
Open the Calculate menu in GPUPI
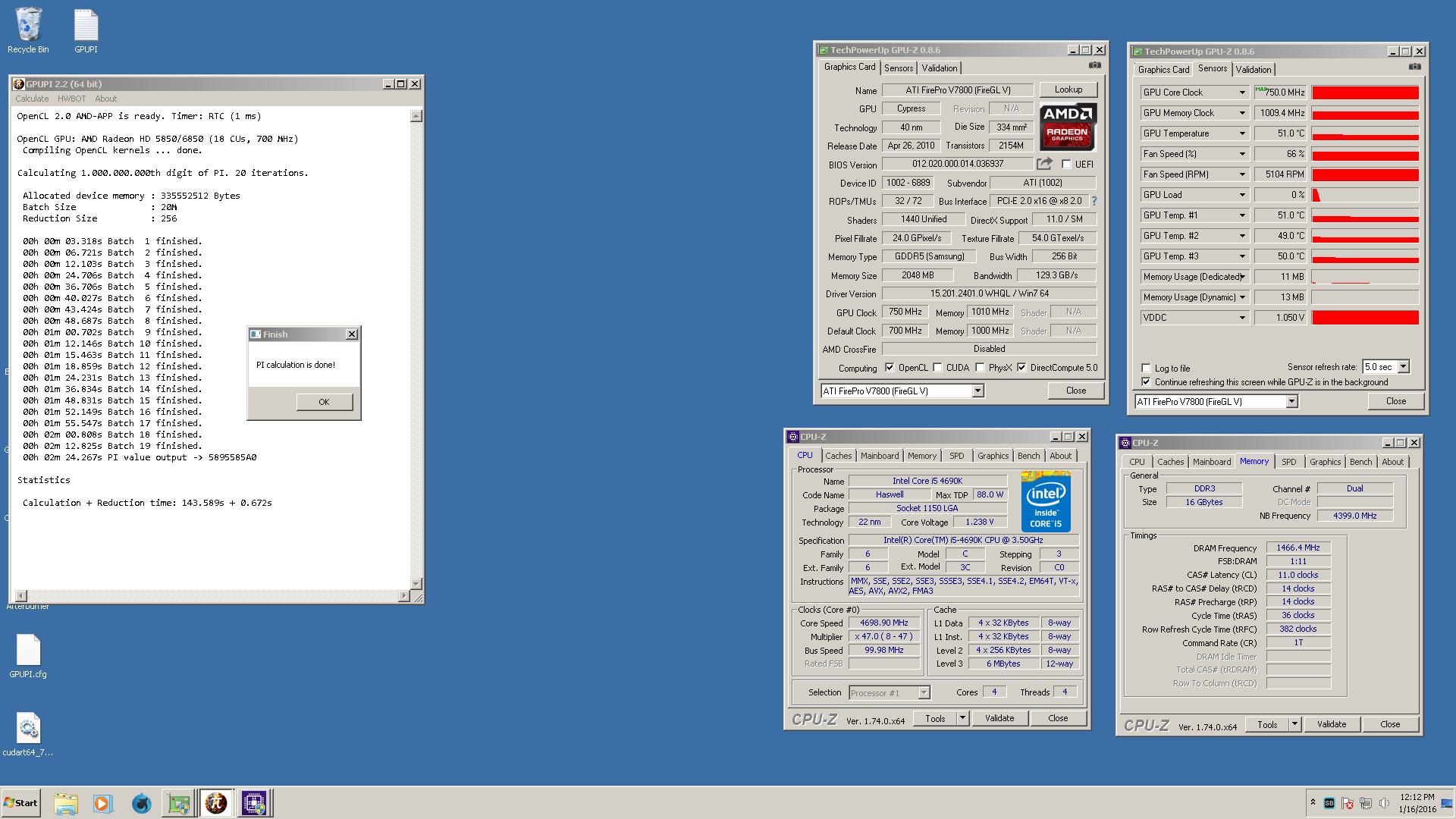32,99
